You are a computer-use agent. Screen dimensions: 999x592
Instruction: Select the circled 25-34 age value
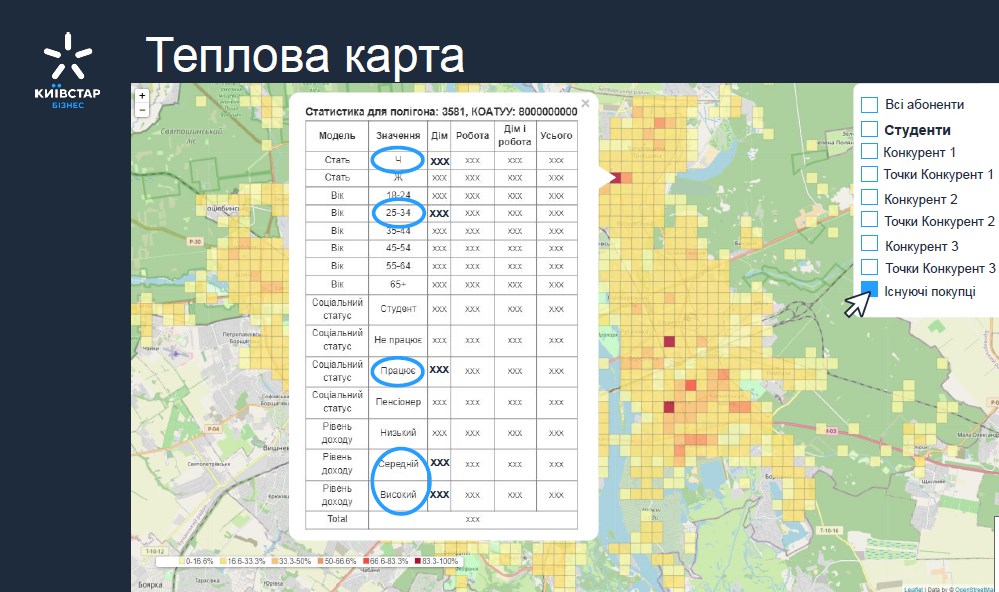pyautogui.click(x=398, y=213)
